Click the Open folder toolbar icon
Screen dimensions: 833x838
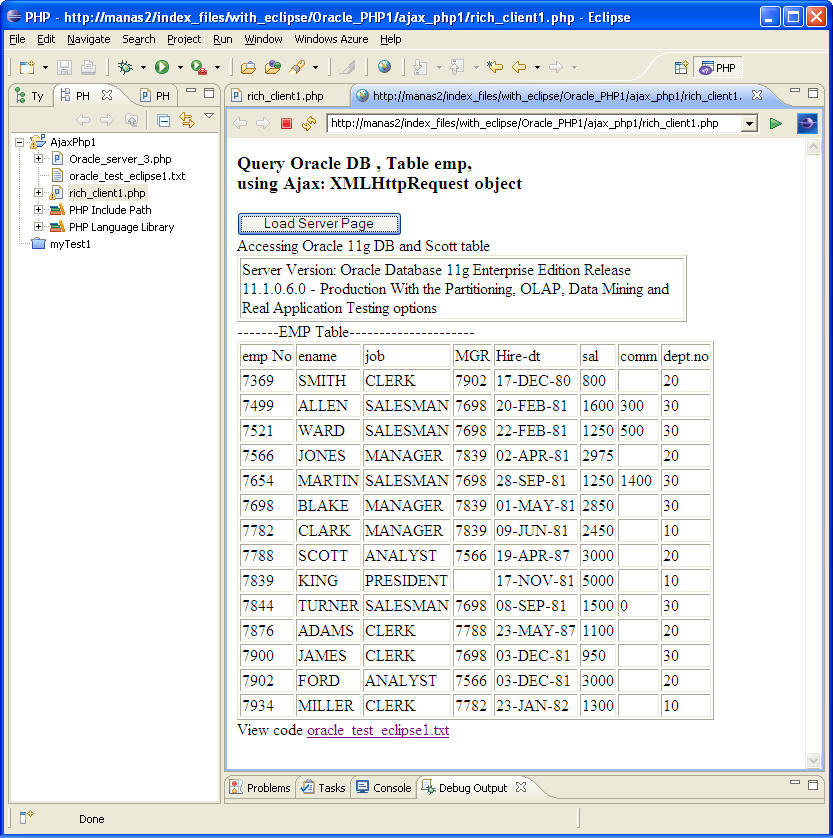tap(248, 67)
